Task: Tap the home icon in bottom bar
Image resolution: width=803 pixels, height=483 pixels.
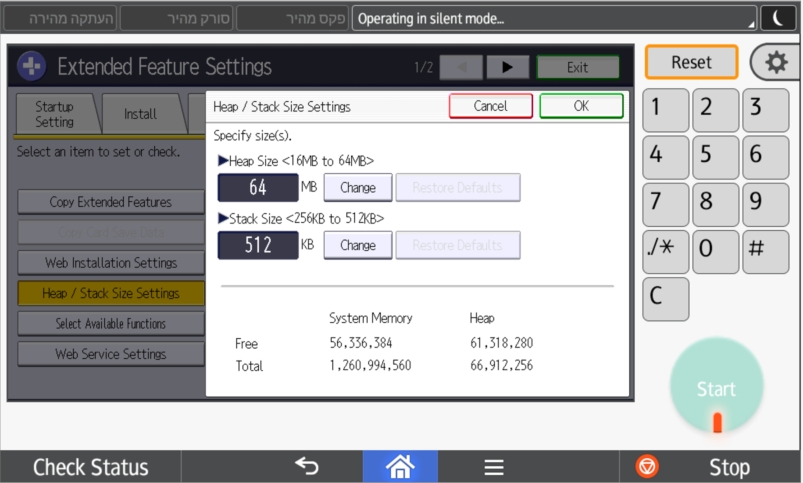Action: click(x=399, y=466)
